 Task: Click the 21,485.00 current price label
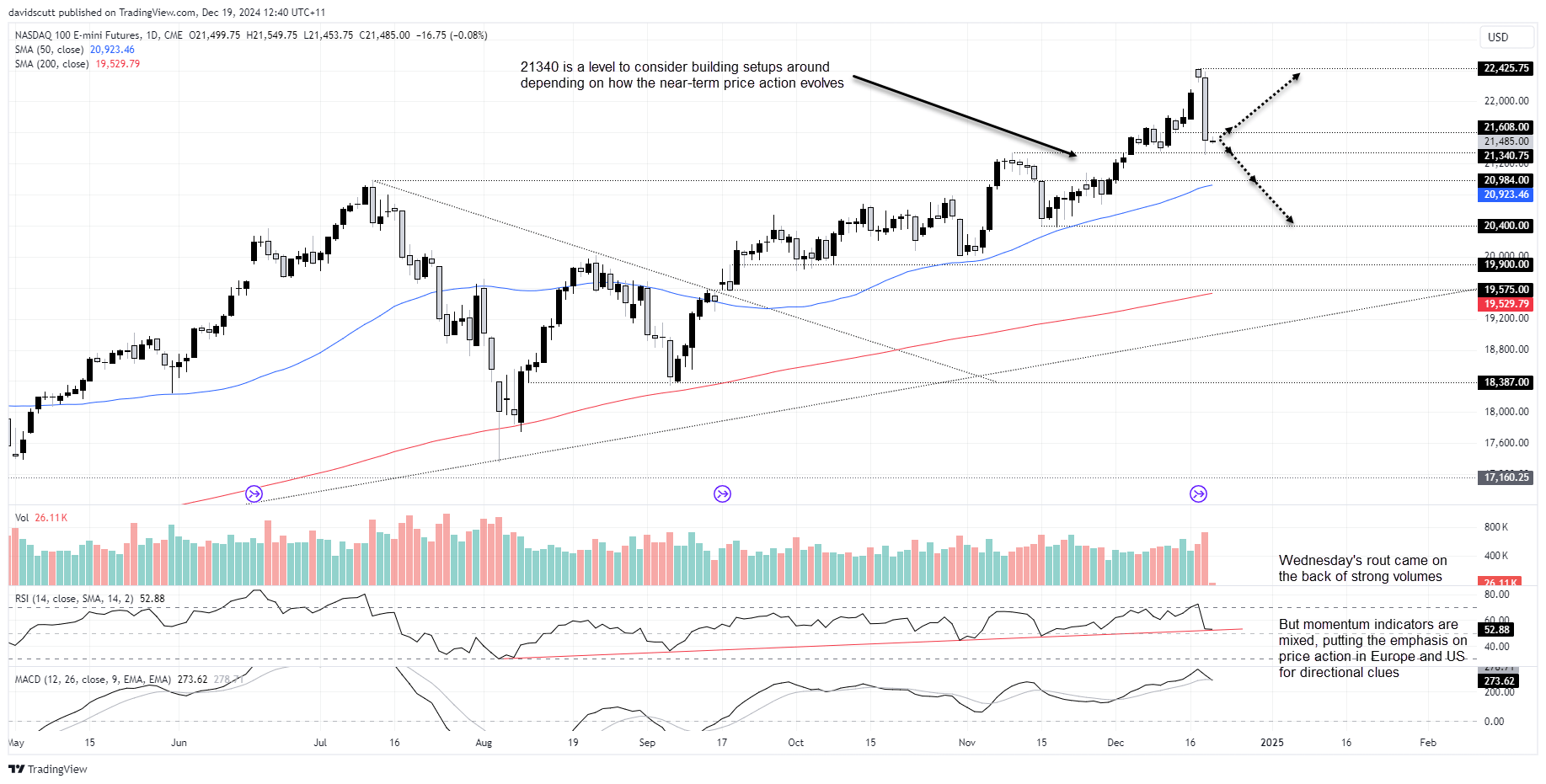[x=1506, y=141]
